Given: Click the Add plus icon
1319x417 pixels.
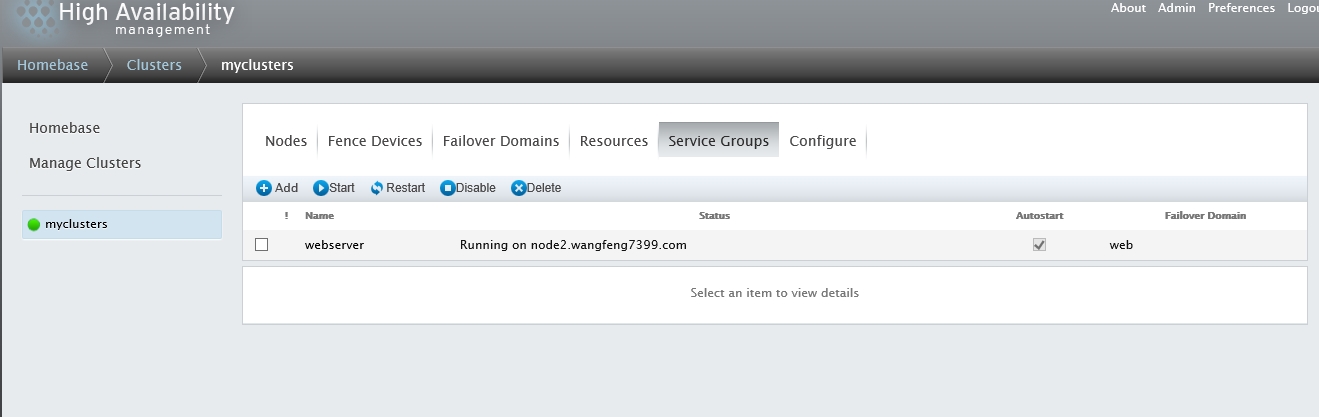Looking at the screenshot, I should click(x=264, y=188).
